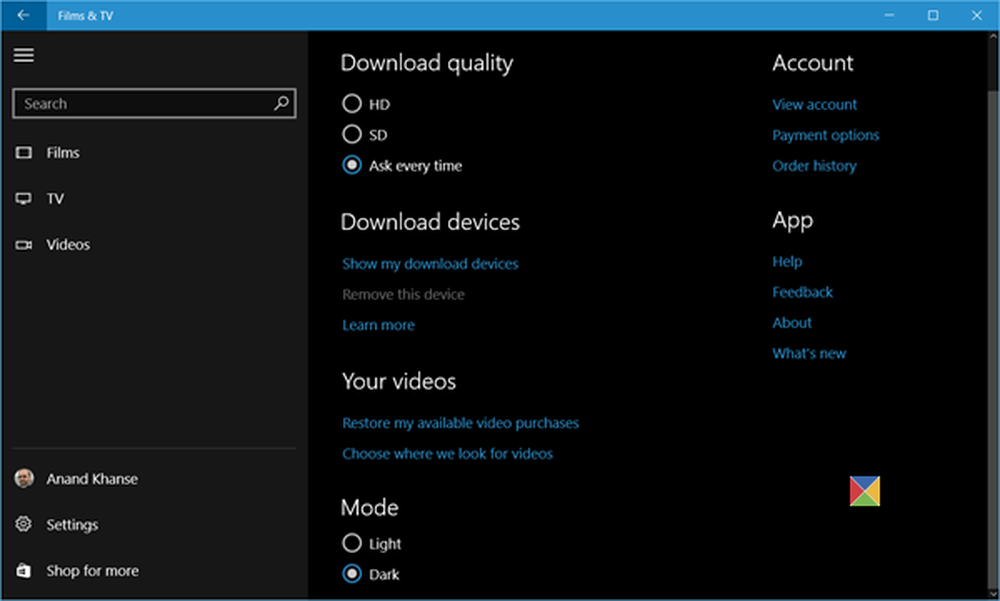The image size is (1000, 601).
Task: Click the Videos camera icon
Action: coord(24,244)
